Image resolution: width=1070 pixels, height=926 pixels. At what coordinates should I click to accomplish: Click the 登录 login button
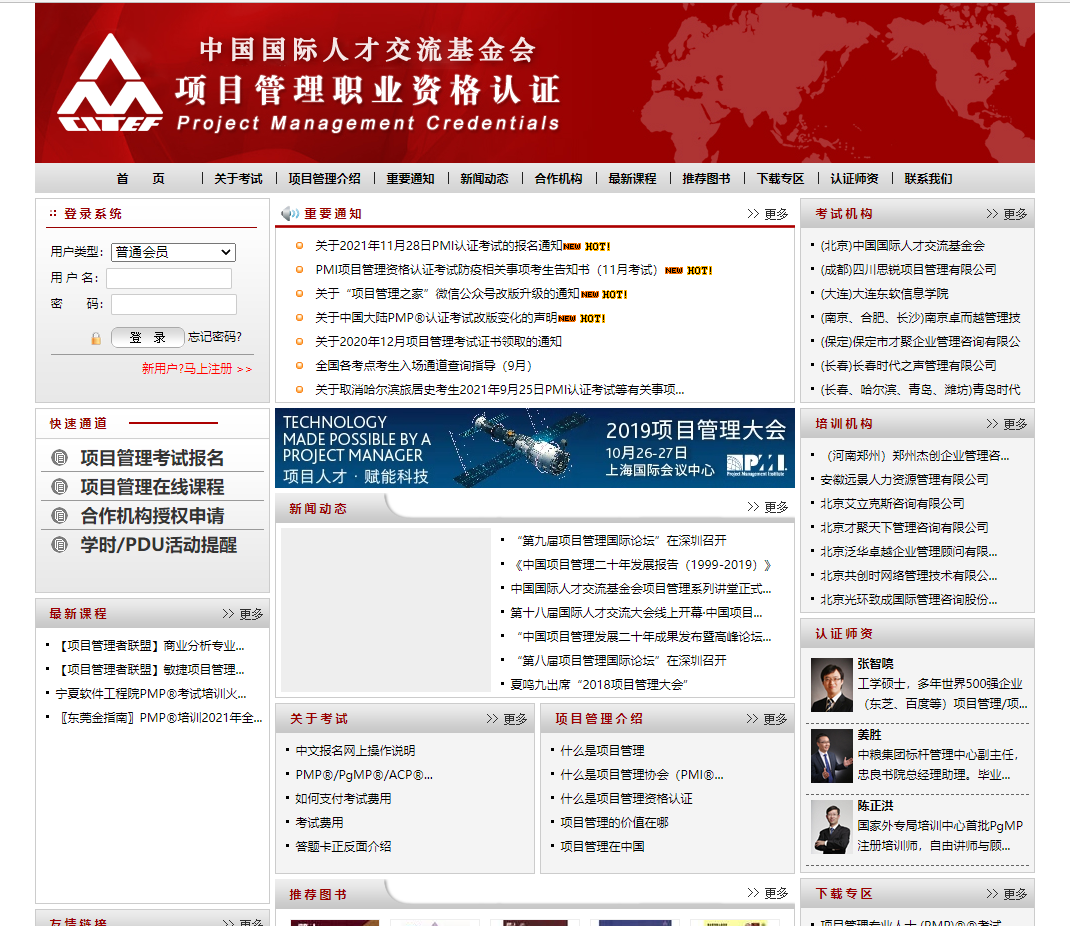point(147,337)
